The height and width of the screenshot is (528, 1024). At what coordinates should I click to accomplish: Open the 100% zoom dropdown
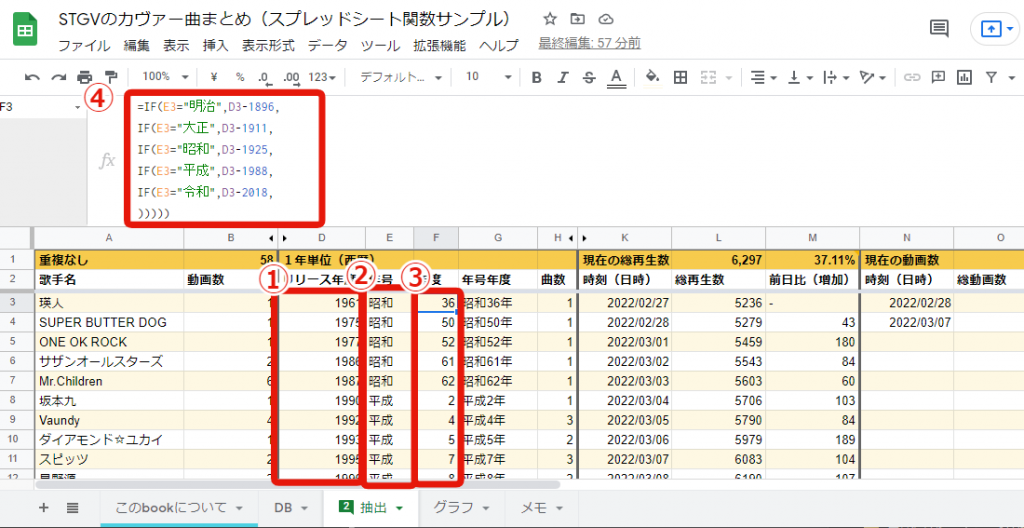(x=161, y=77)
